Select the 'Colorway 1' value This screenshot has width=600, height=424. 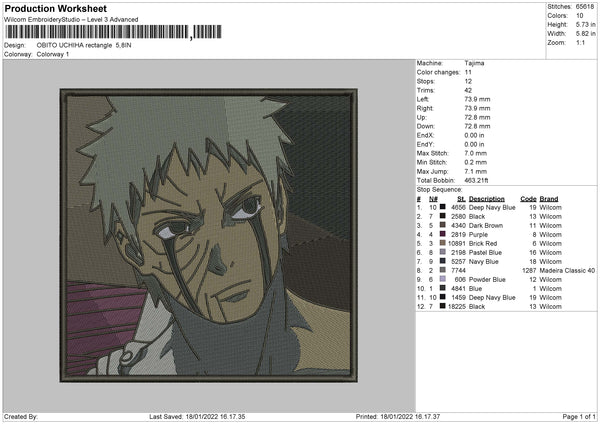tap(53, 54)
